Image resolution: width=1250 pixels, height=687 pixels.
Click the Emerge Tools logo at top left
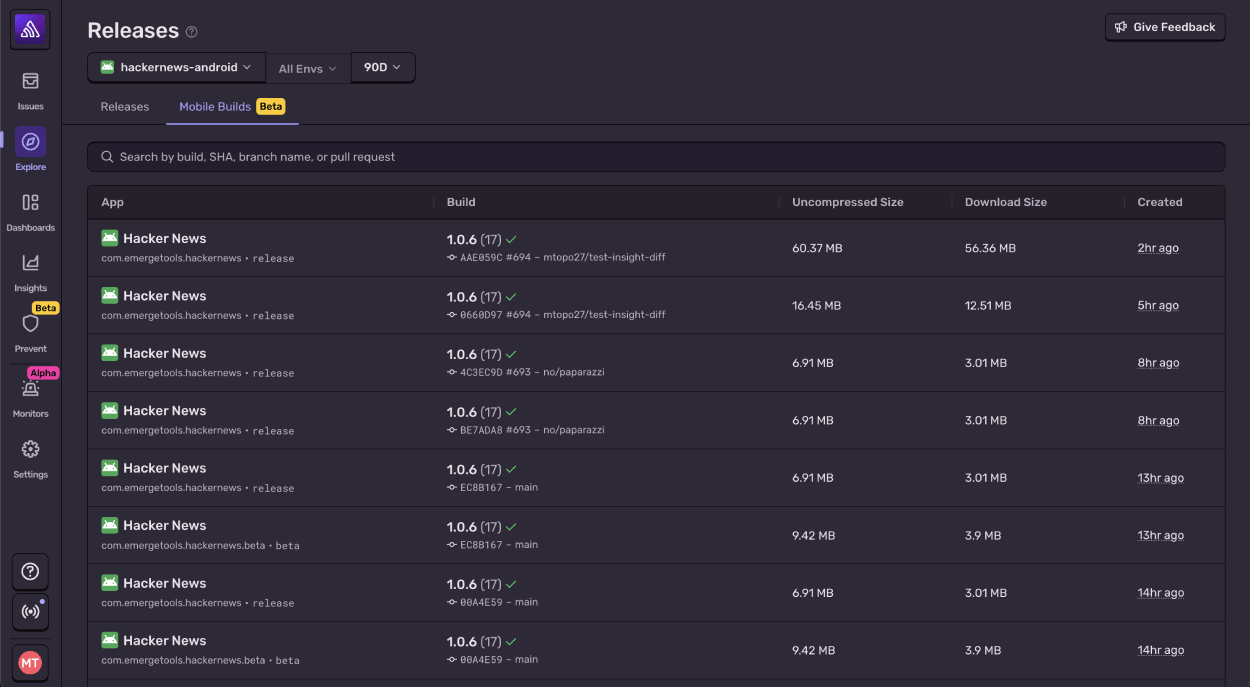click(30, 29)
